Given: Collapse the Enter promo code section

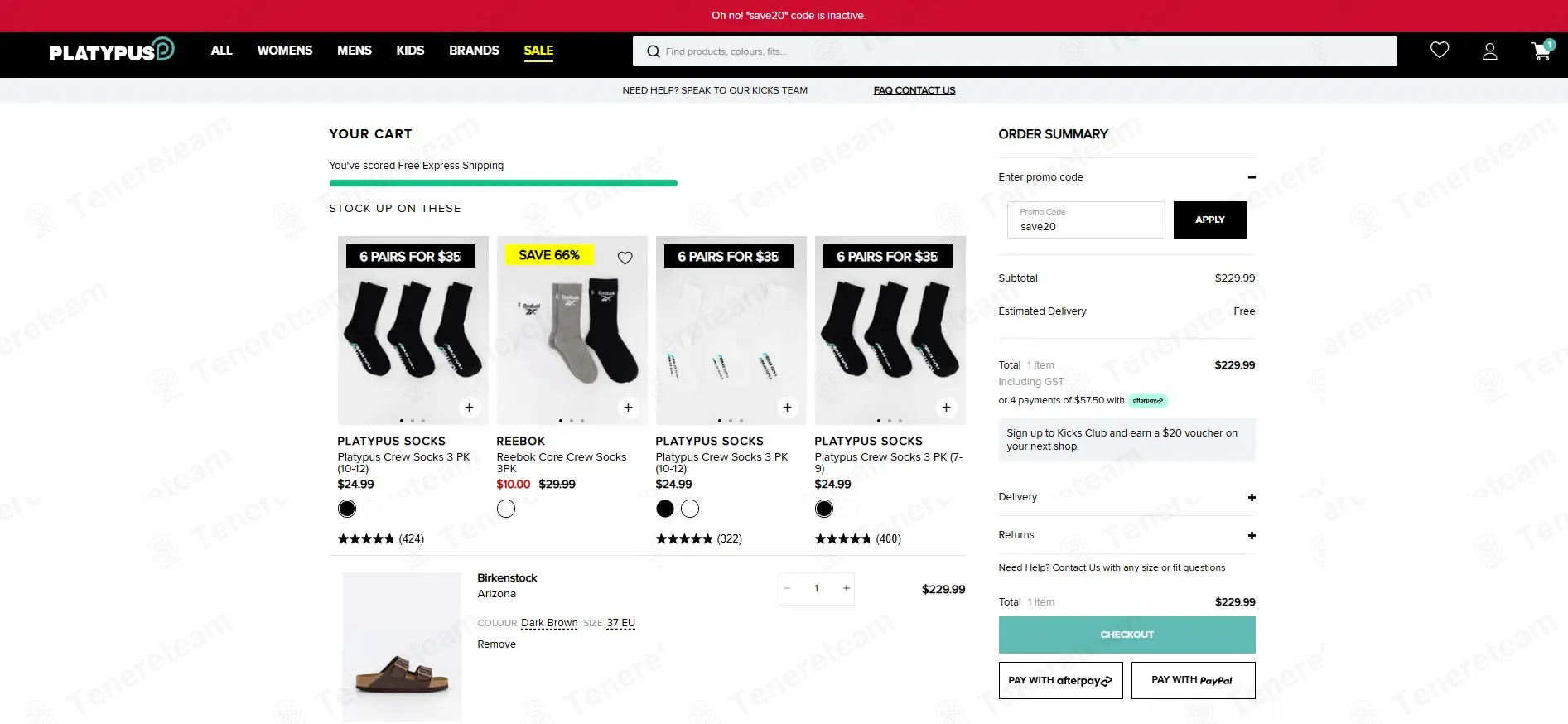Looking at the screenshot, I should pos(1252,177).
